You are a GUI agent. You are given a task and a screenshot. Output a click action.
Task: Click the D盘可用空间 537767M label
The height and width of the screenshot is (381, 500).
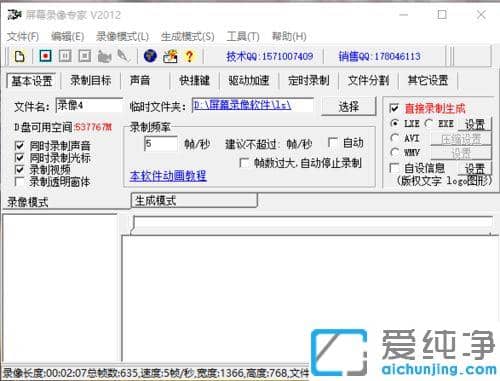(x=63, y=127)
